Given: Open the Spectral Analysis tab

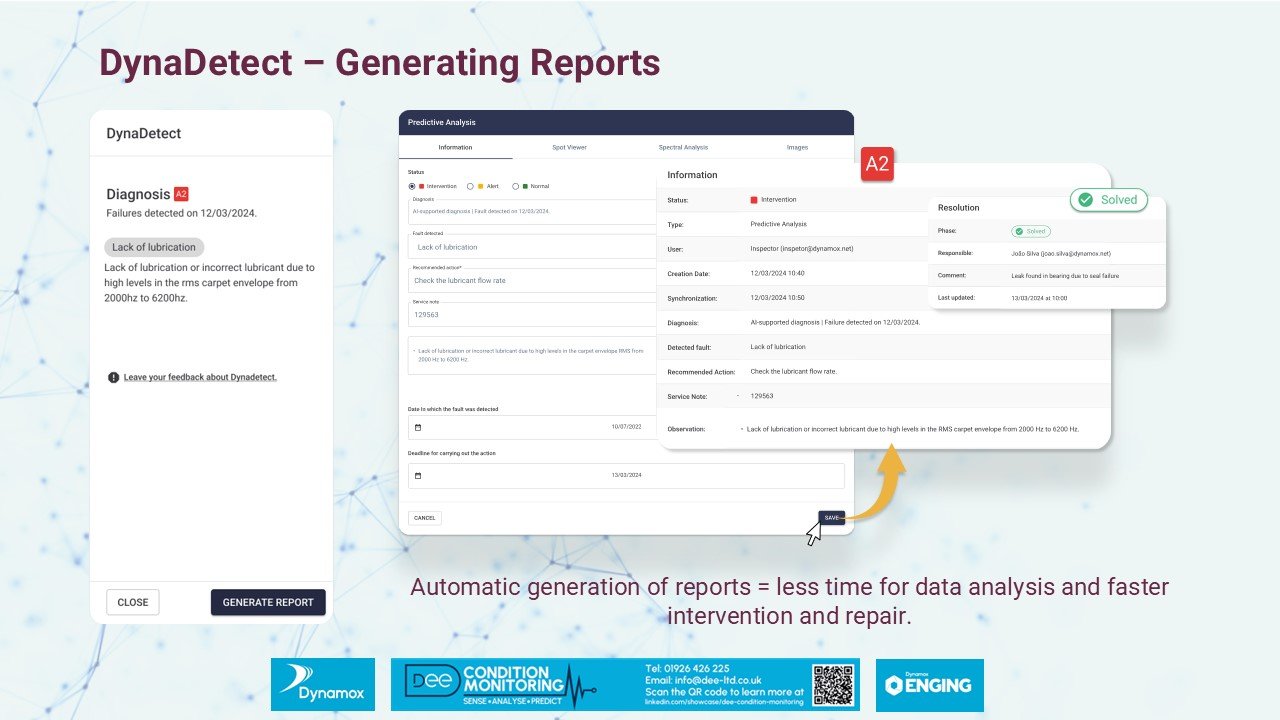Looking at the screenshot, I should [x=683, y=147].
